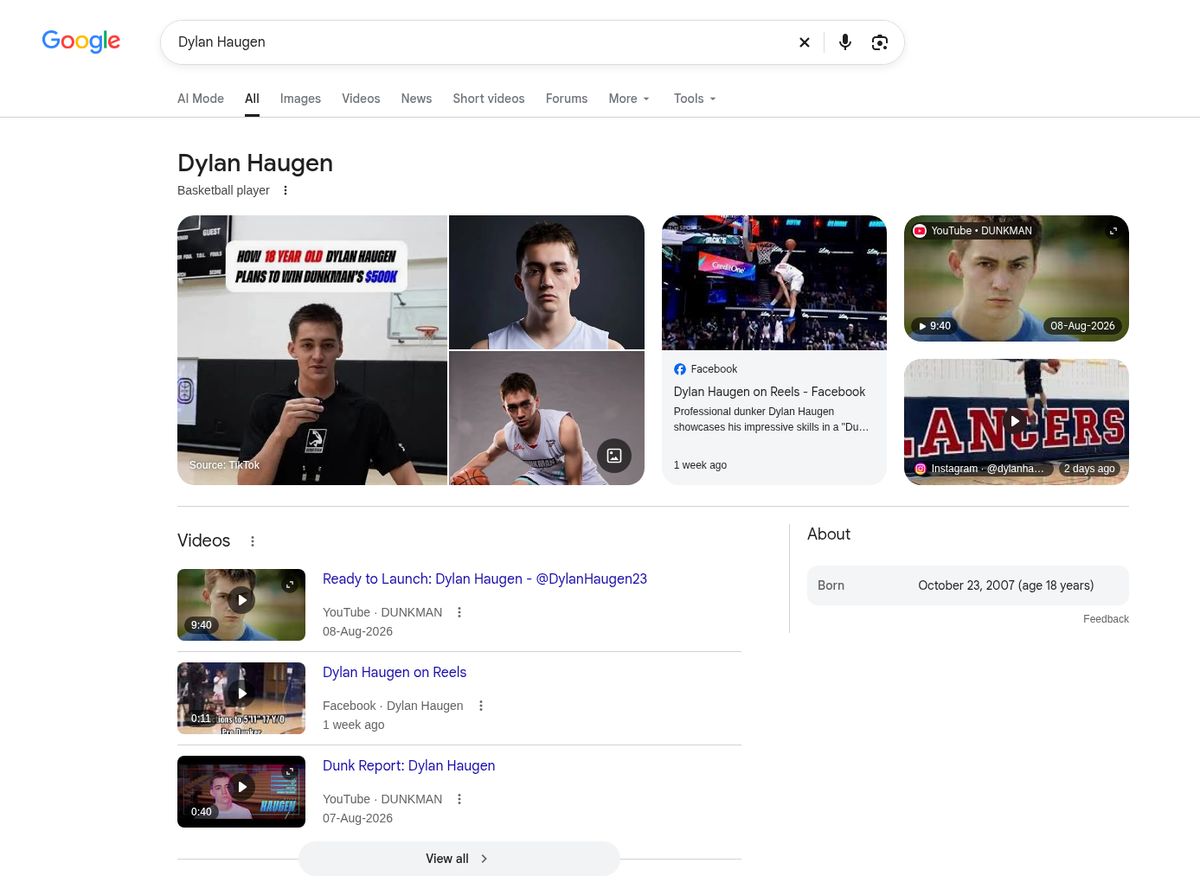
Task: Clear the search box with X
Action: pos(804,42)
